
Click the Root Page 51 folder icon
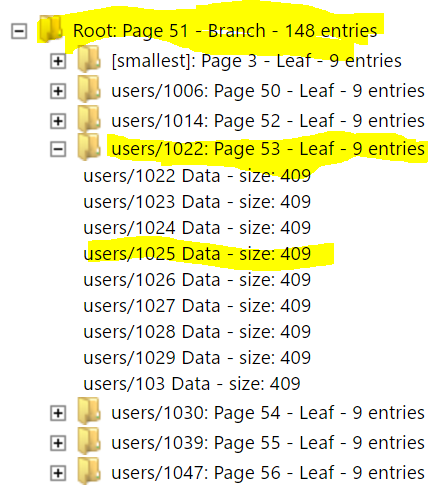[x=50, y=29]
